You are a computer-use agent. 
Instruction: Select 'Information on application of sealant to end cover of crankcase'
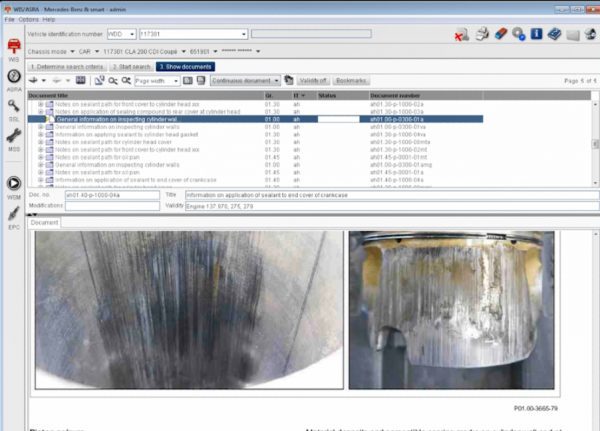[136, 180]
